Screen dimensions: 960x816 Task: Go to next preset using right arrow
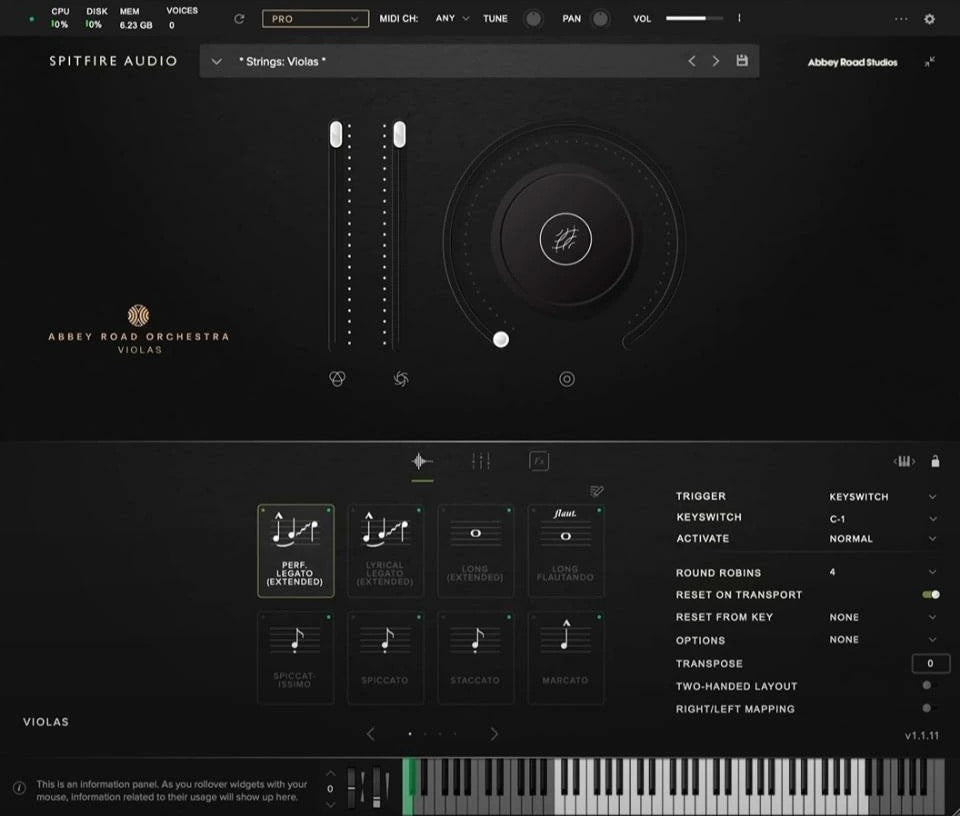[x=716, y=61]
